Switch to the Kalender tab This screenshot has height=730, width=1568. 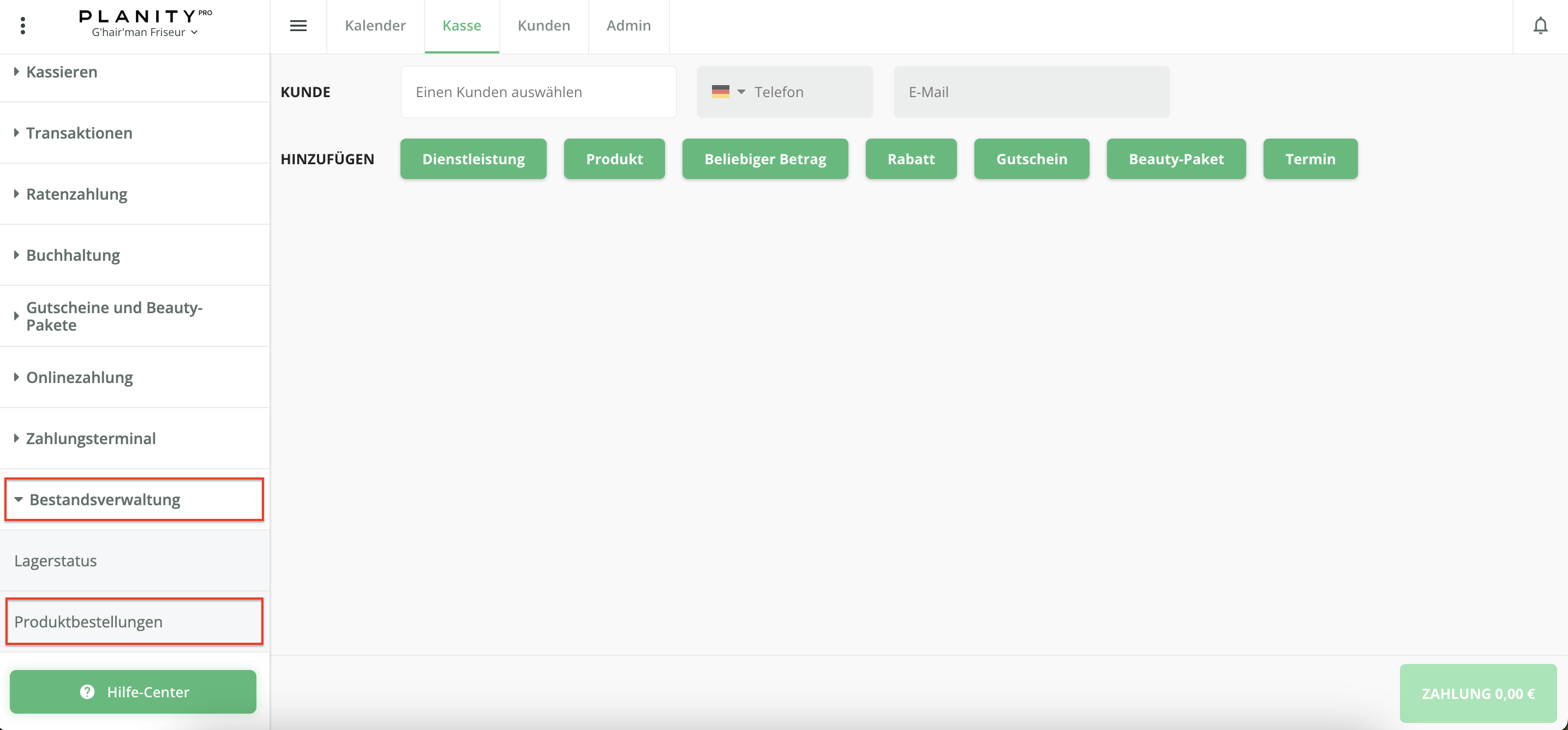point(375,26)
